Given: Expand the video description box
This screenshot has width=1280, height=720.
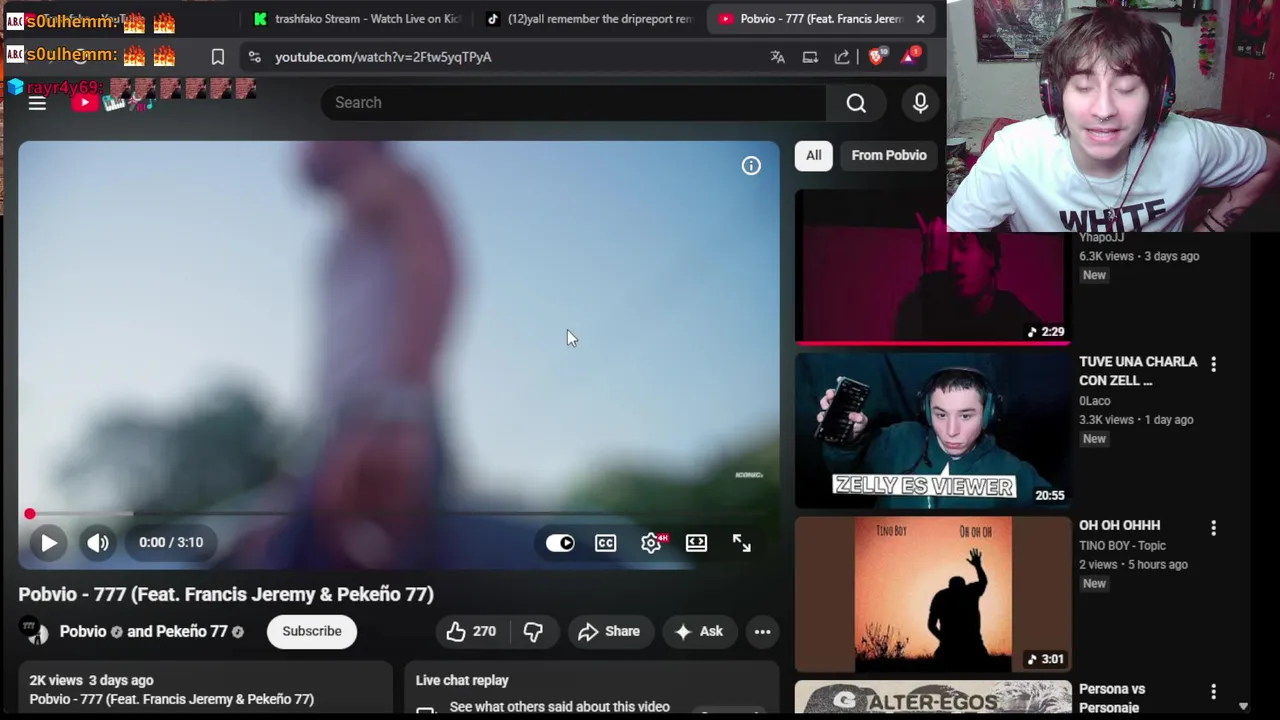Looking at the screenshot, I should pyautogui.click(x=205, y=689).
